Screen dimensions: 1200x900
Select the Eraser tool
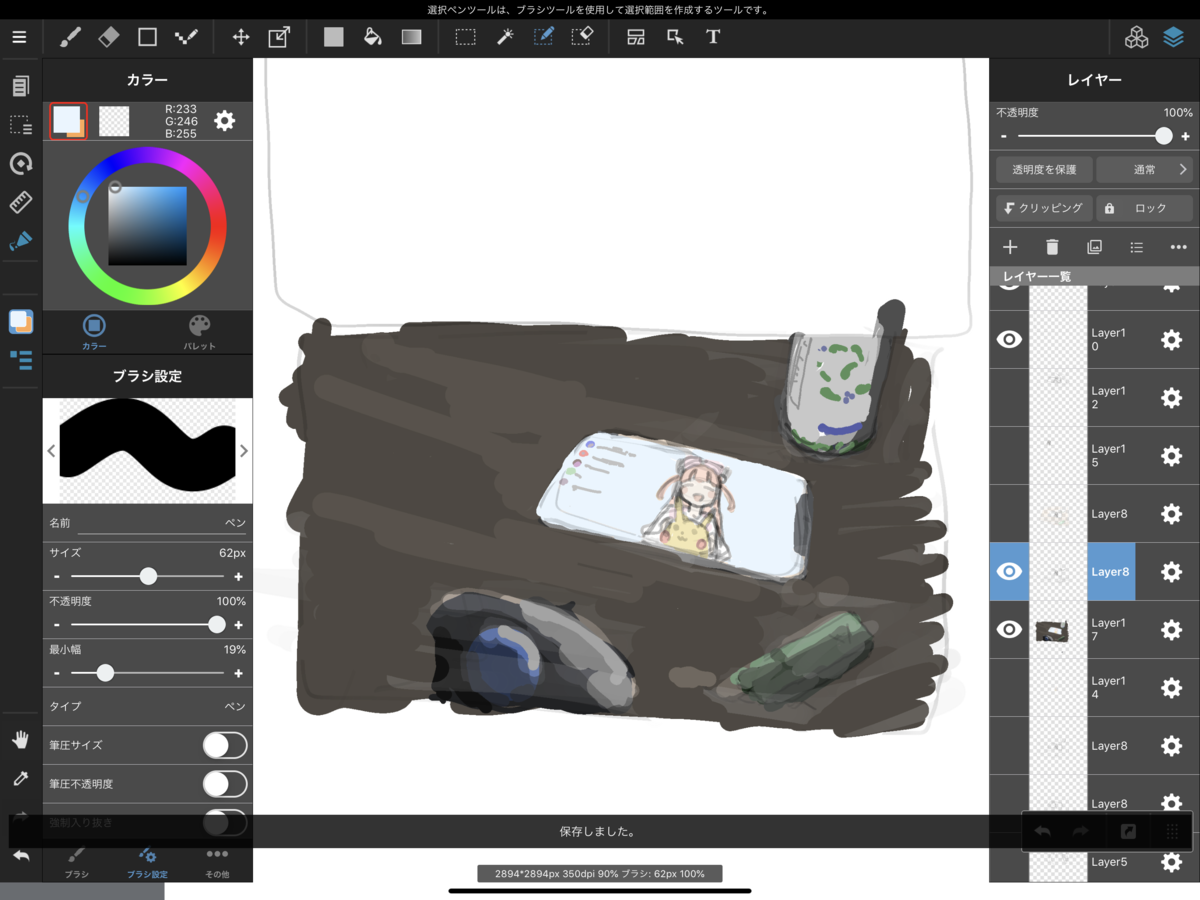click(109, 37)
